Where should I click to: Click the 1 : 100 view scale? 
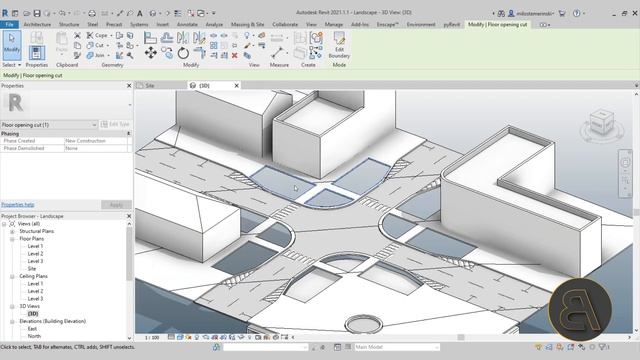(152, 338)
